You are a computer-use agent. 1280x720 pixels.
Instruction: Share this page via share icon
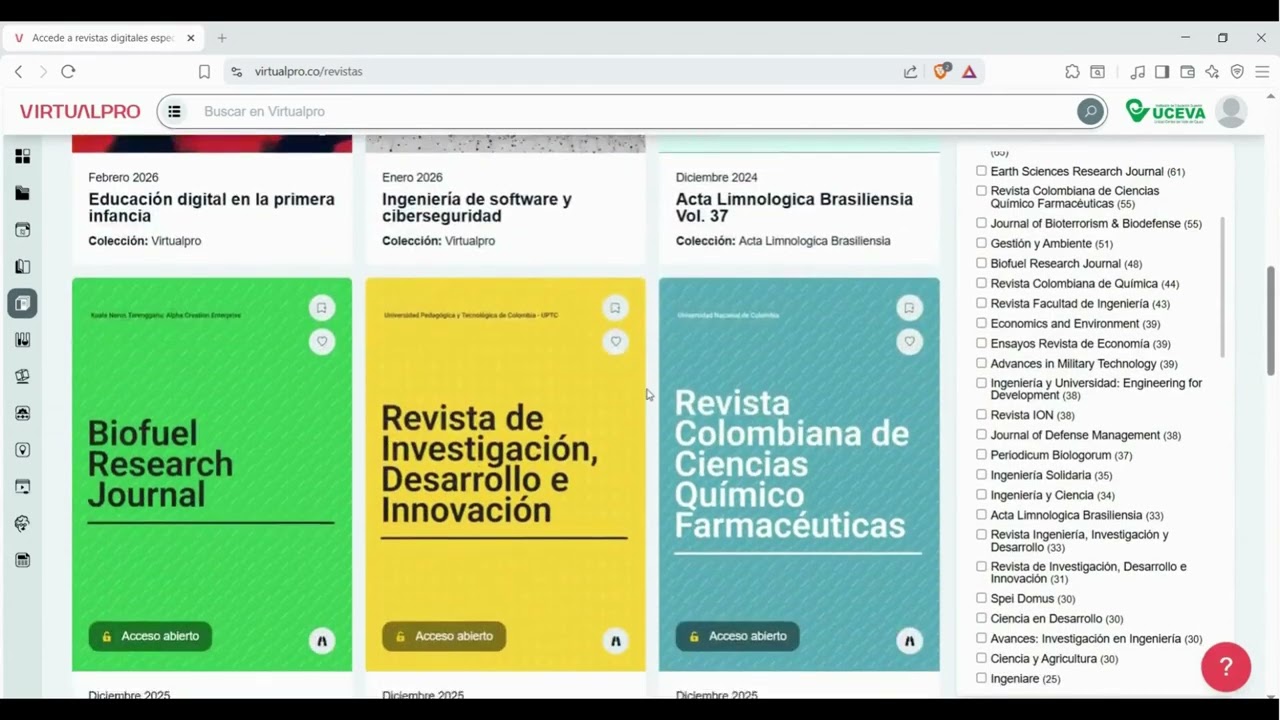[910, 72]
